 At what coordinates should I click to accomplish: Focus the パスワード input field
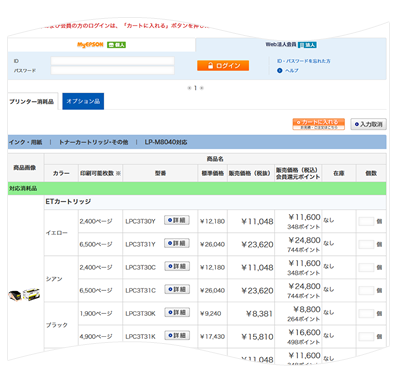pos(112,70)
